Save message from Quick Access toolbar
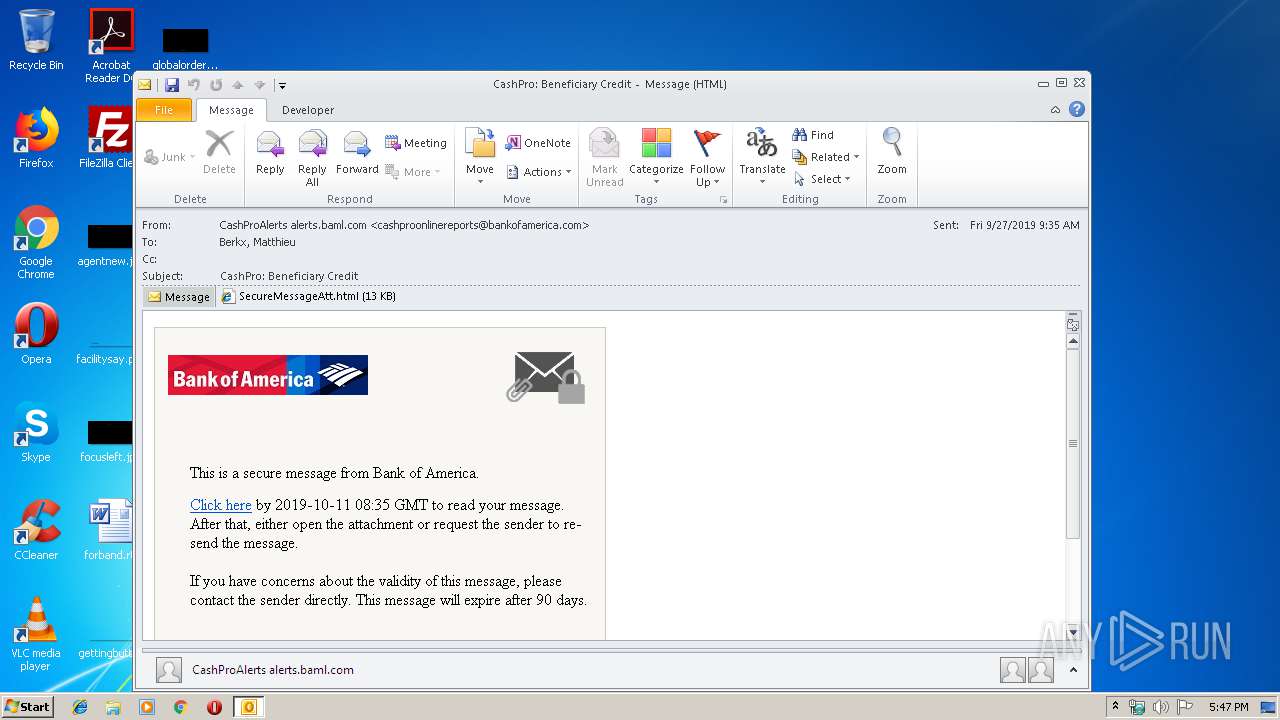1280x720 pixels. [172, 85]
